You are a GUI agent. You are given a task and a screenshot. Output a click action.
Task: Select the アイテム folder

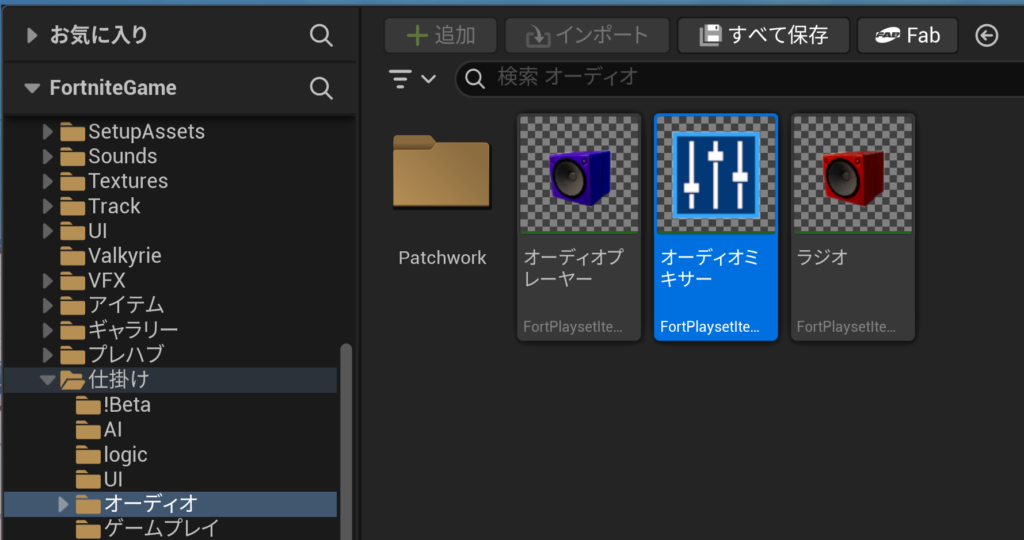(x=112, y=306)
